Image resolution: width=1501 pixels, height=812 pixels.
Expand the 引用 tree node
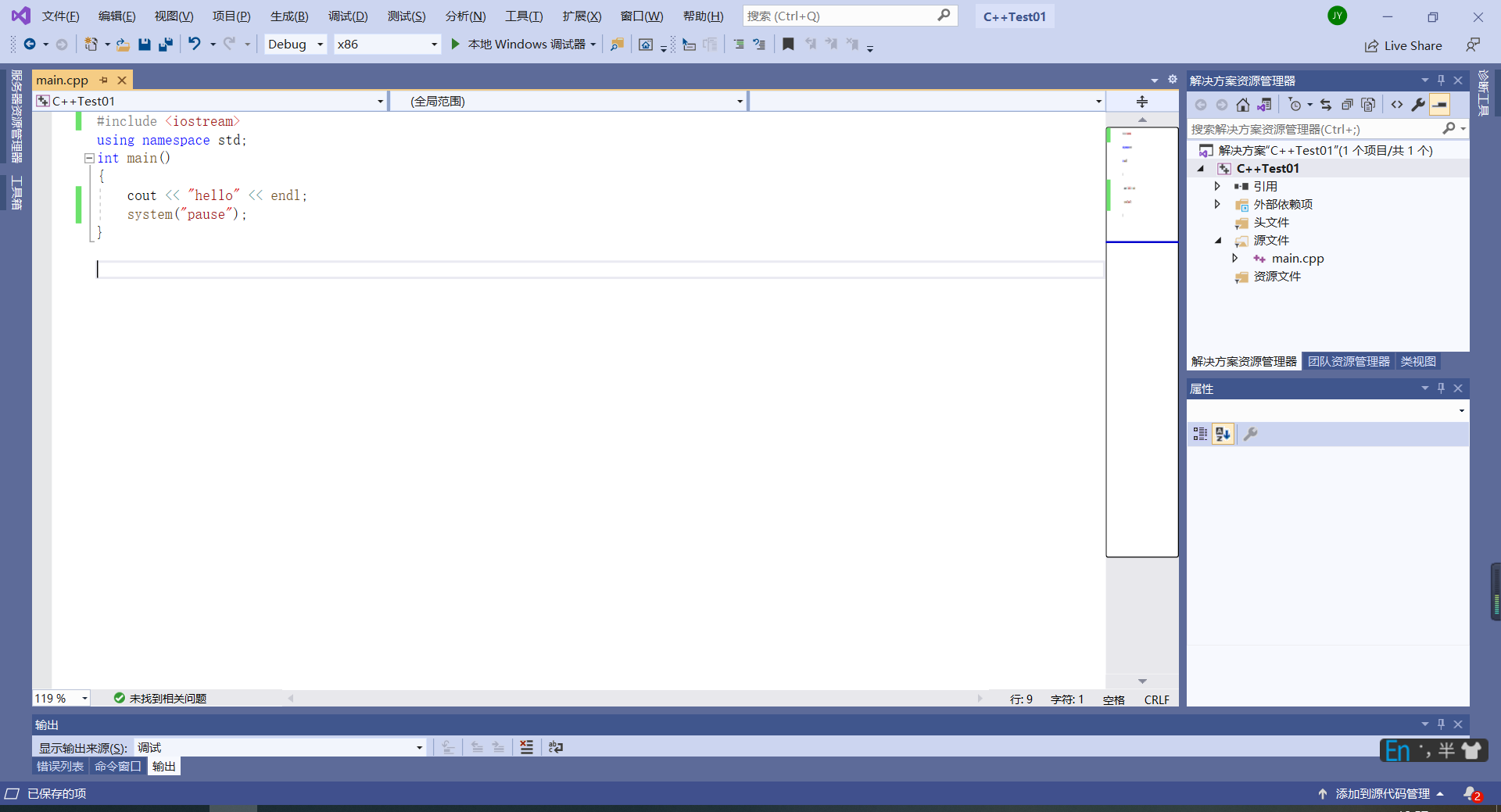click(x=1217, y=186)
